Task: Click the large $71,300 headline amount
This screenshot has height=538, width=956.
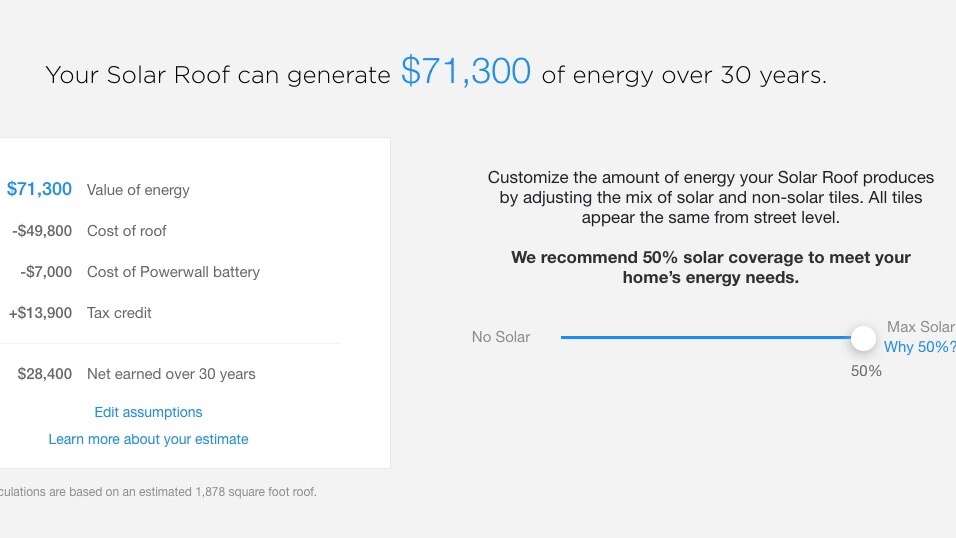Action: (x=466, y=72)
